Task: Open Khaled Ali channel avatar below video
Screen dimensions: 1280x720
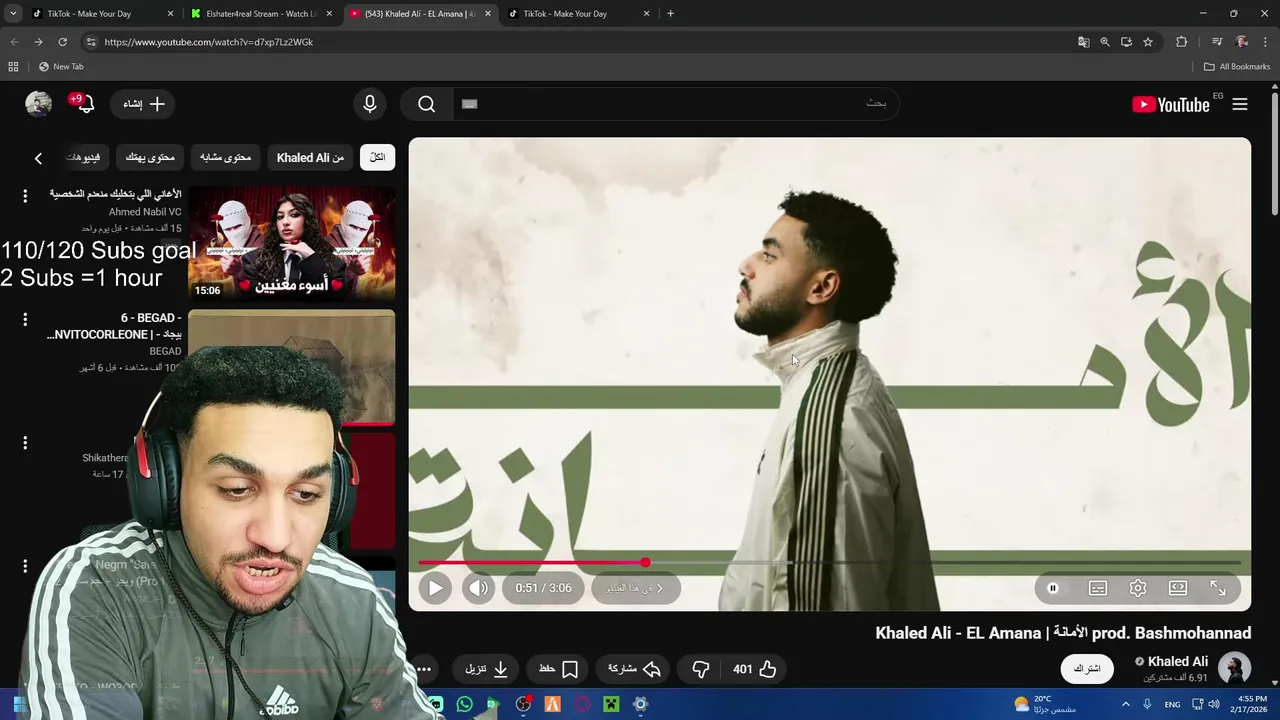Action: coord(1234,668)
